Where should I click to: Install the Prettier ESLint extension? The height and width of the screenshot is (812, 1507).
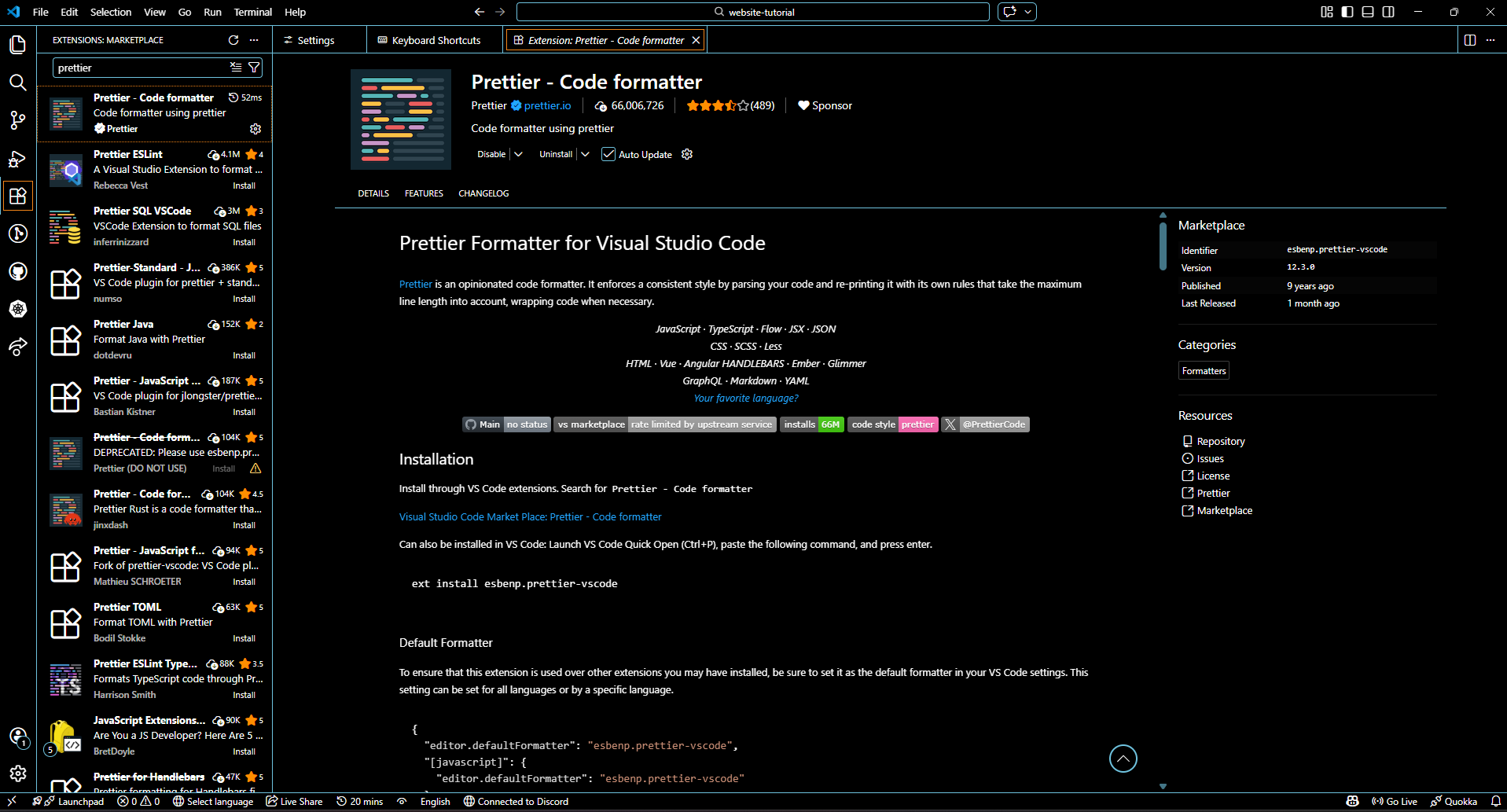[x=244, y=186]
